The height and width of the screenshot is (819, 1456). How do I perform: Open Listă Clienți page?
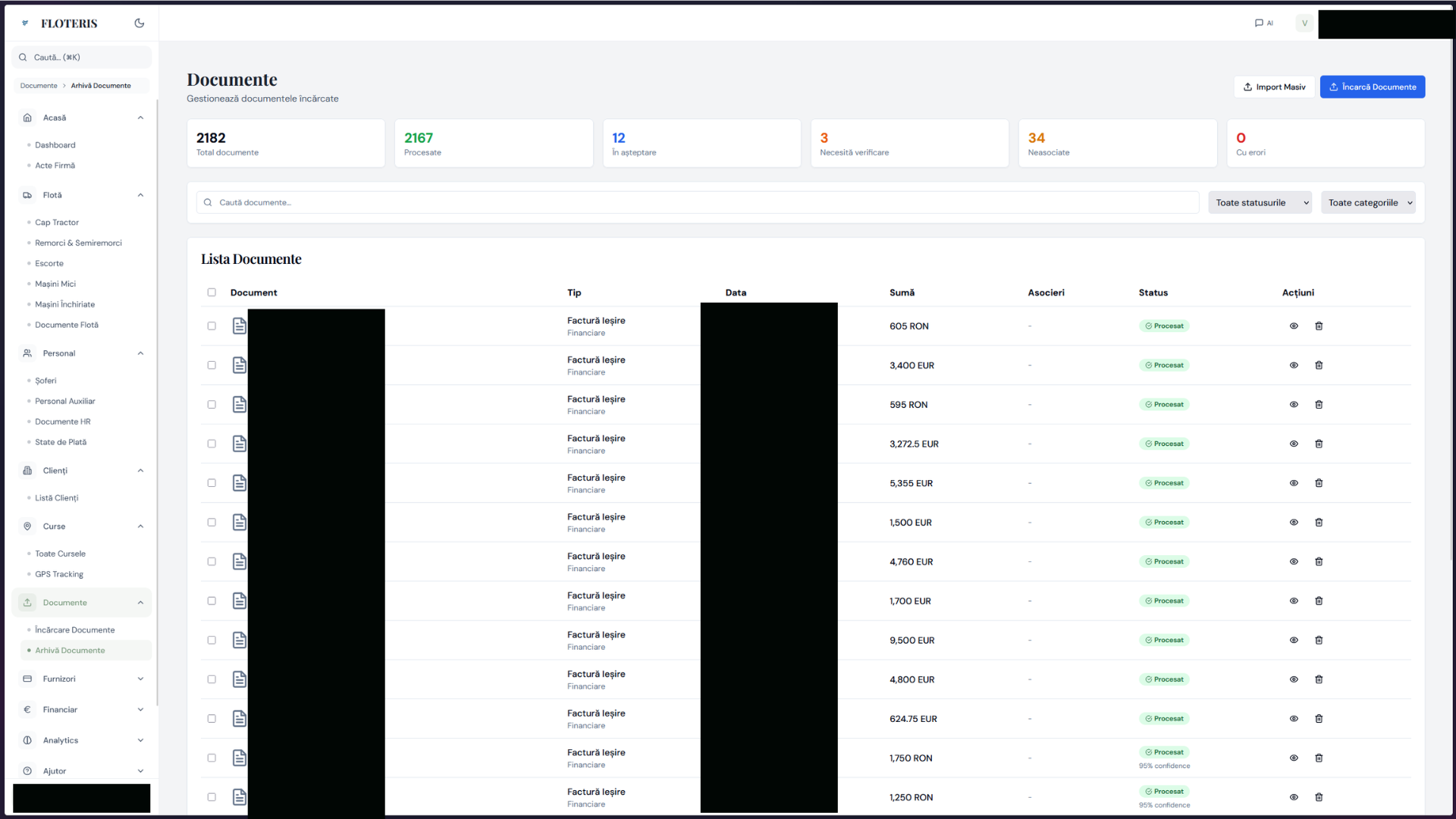[x=57, y=498]
